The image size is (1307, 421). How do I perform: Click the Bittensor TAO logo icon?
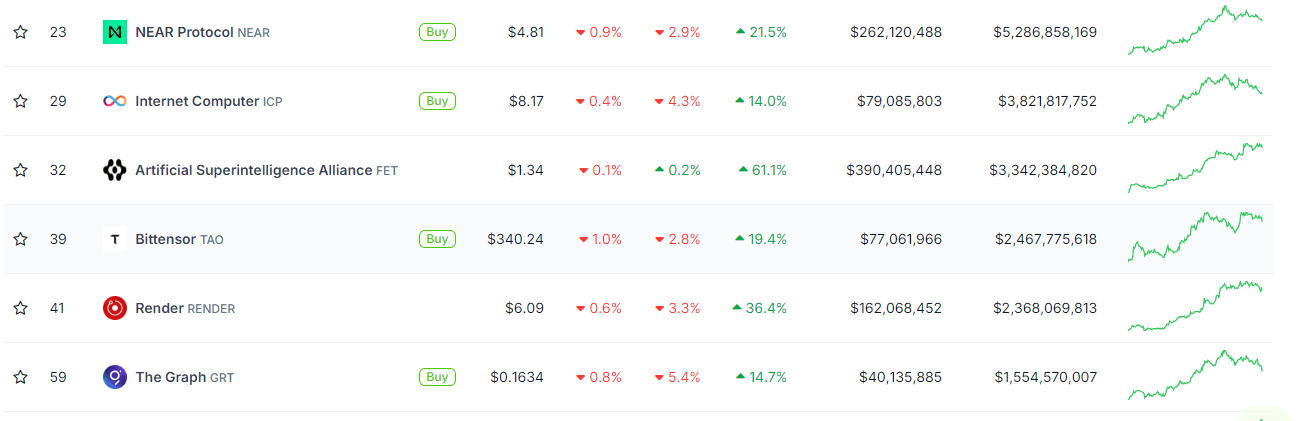(115, 239)
